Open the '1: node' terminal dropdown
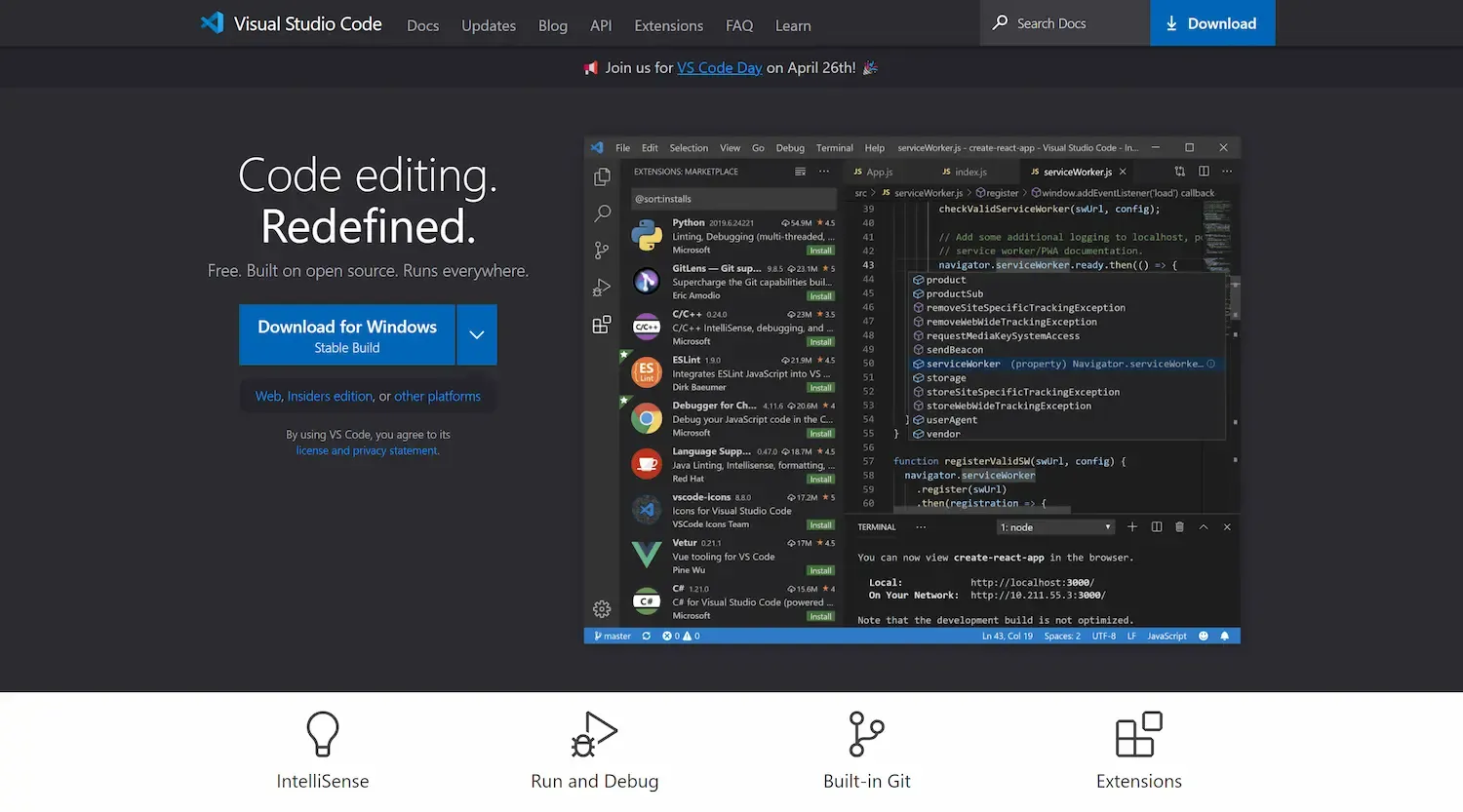Image resolution: width=1463 pixels, height=812 pixels. tap(1055, 526)
